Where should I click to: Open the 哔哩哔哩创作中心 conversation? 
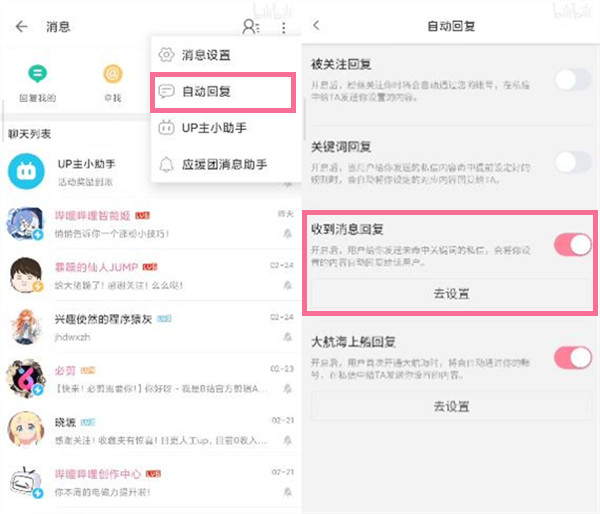click(x=150, y=480)
